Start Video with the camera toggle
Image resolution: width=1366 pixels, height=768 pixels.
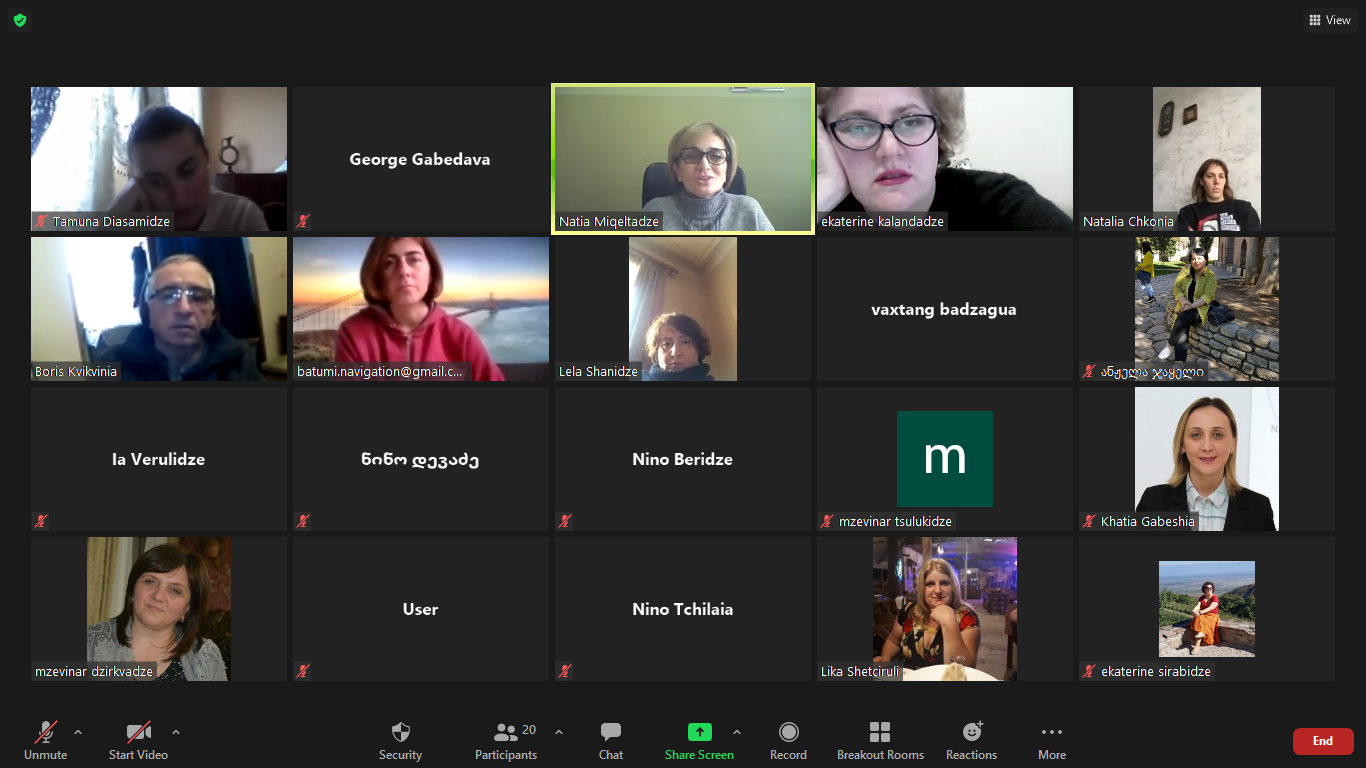138,741
